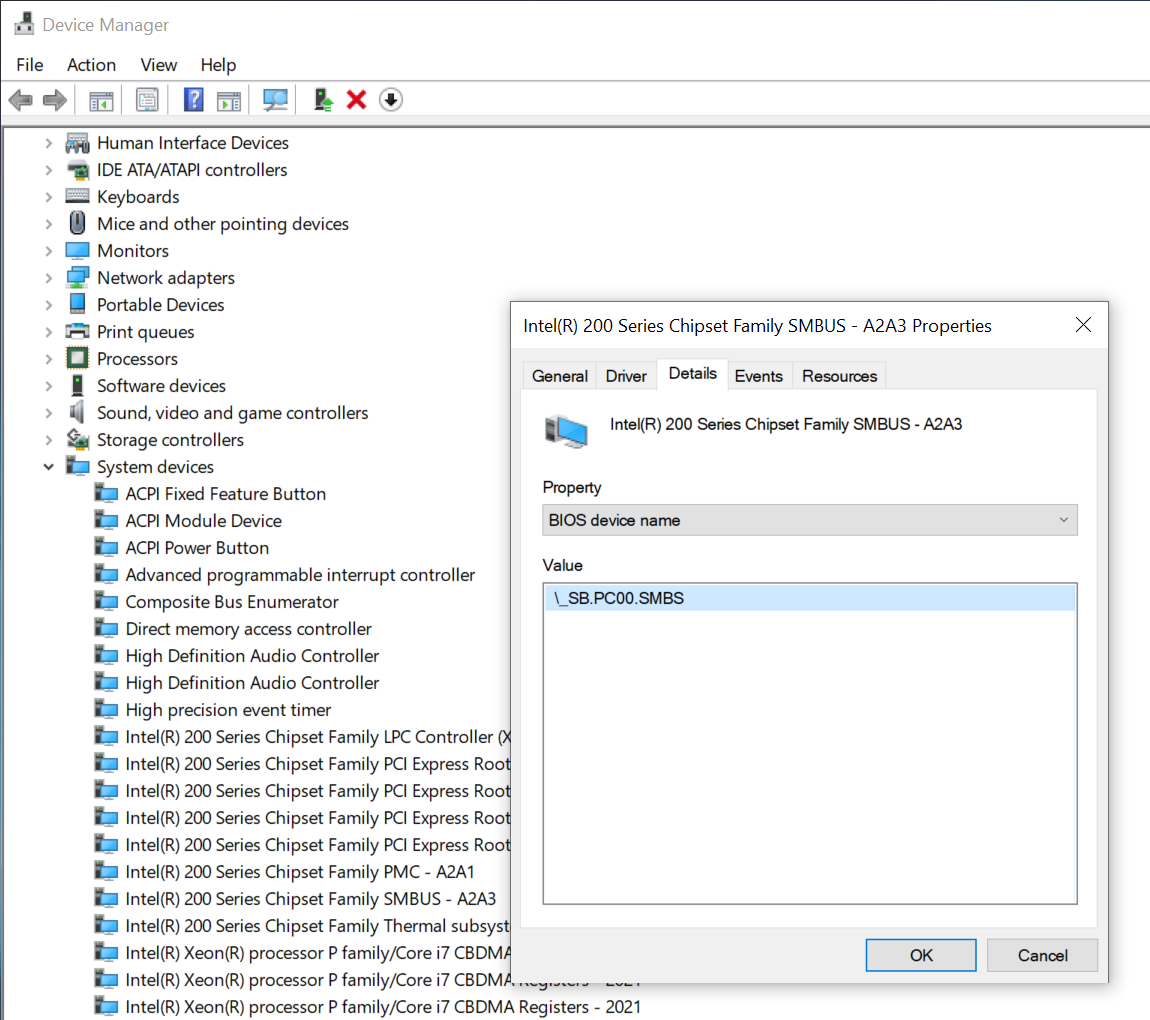This screenshot has width=1150, height=1020.
Task: Click the OK button
Action: [921, 955]
